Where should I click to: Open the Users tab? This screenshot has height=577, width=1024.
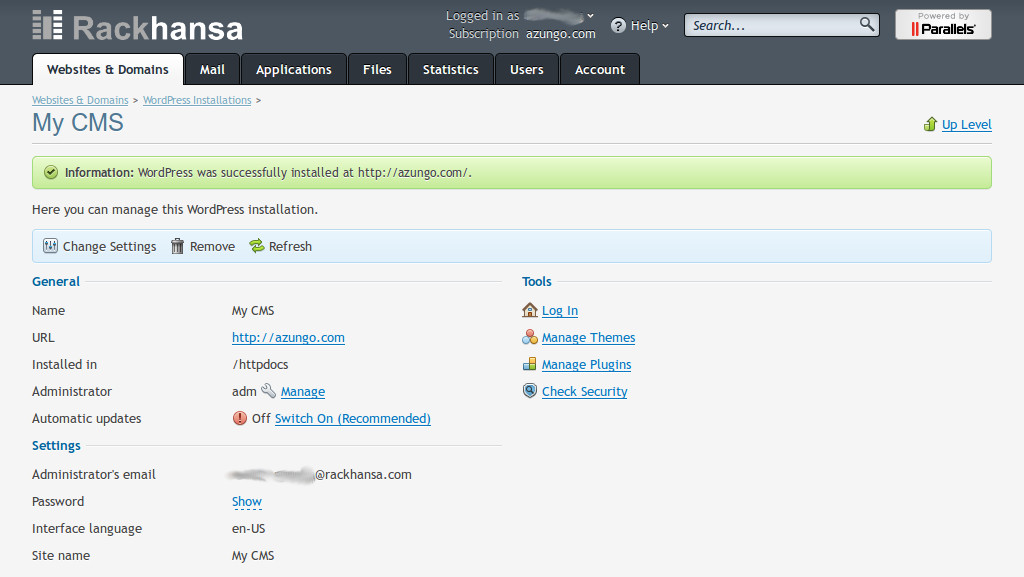tap(526, 69)
